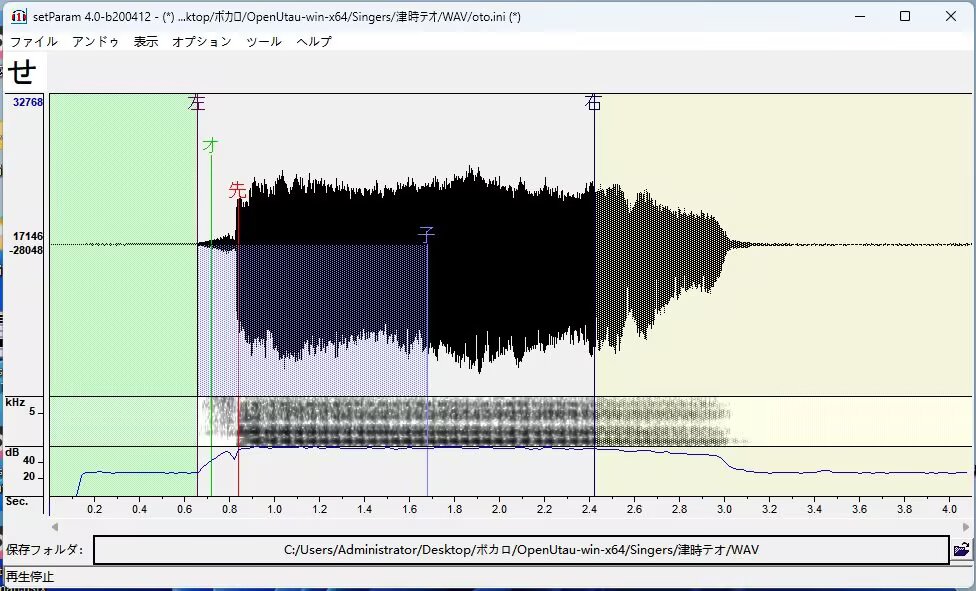Click the setParam app icon in title bar

click(x=19, y=16)
